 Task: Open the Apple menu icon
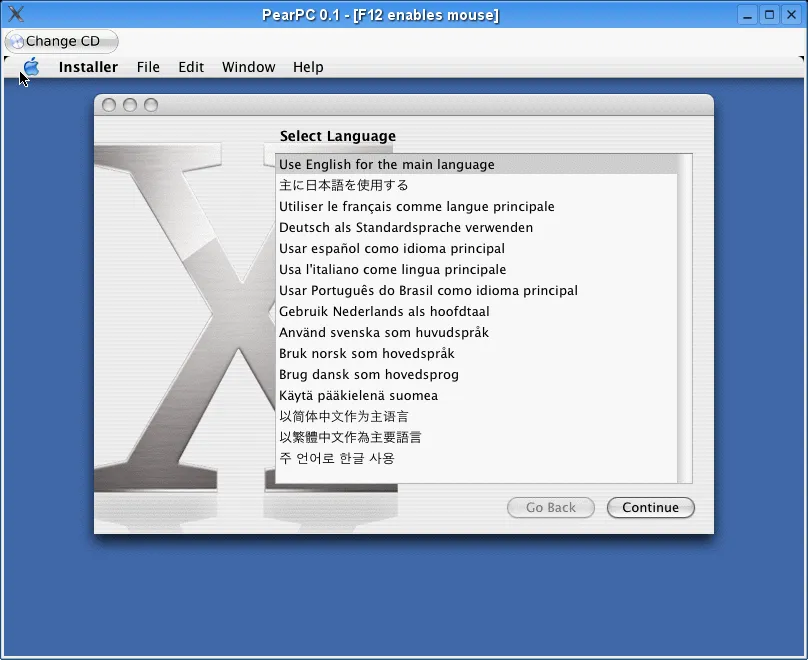click(x=29, y=67)
